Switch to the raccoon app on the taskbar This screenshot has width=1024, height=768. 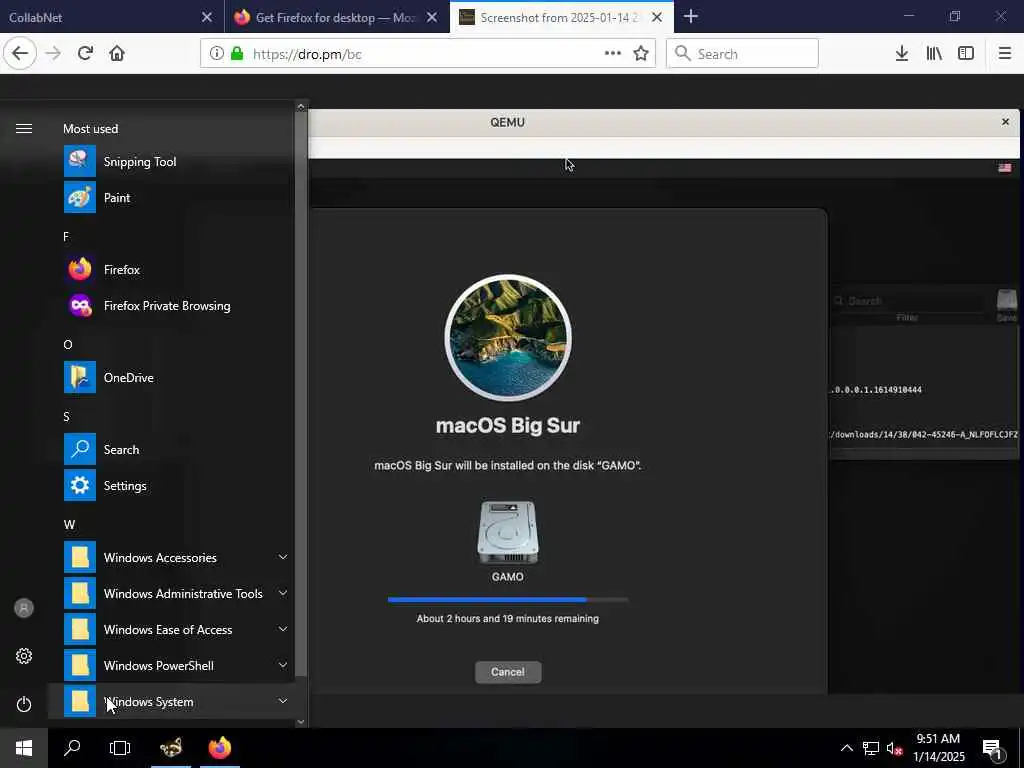click(171, 748)
